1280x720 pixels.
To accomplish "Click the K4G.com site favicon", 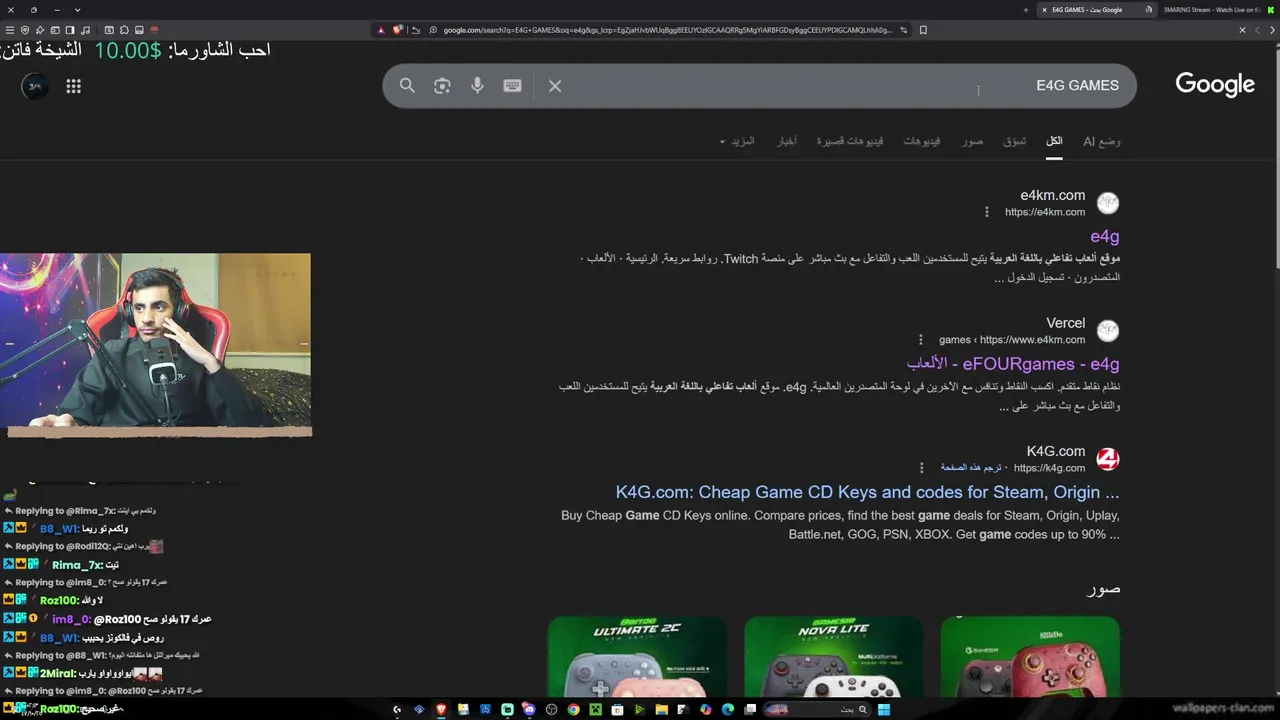I will tap(1107, 459).
